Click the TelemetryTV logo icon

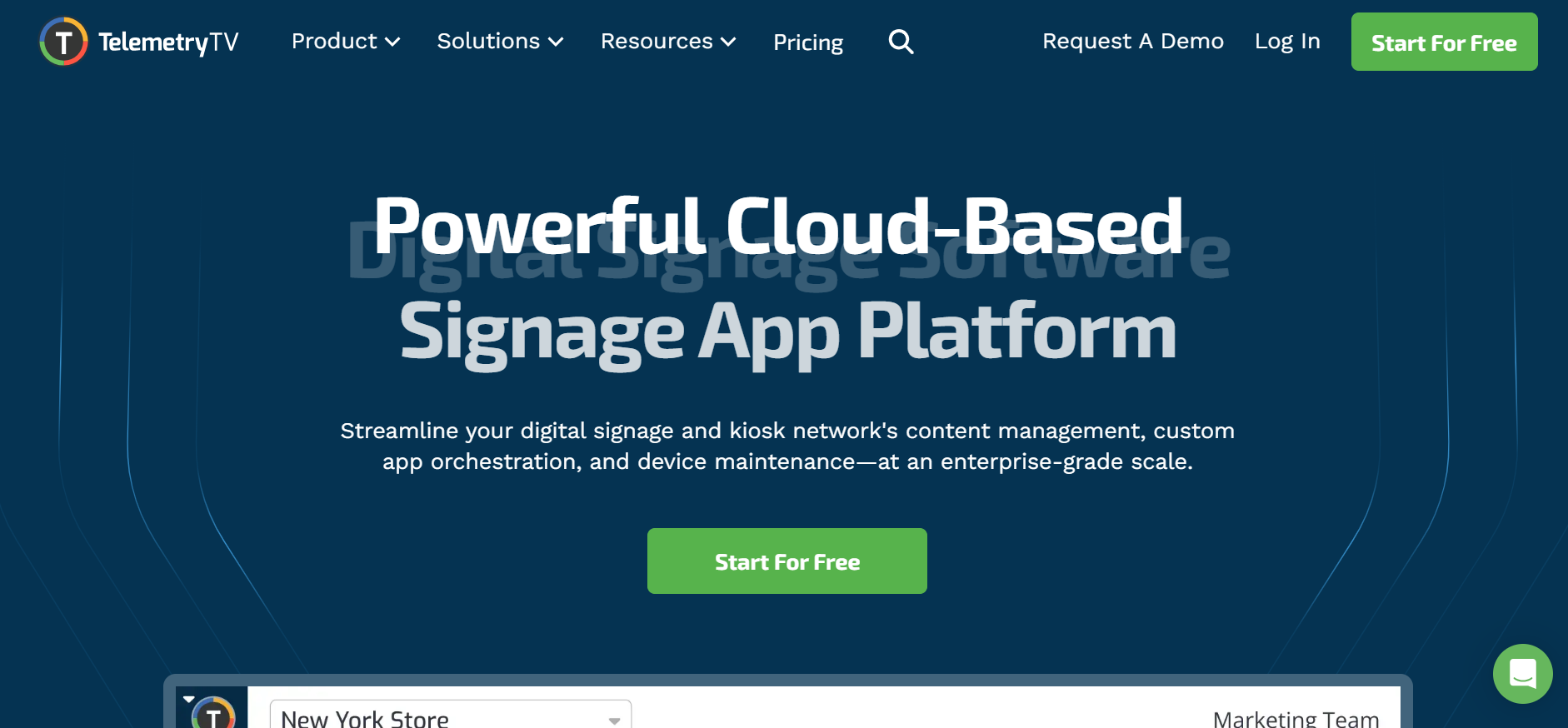pos(63,42)
